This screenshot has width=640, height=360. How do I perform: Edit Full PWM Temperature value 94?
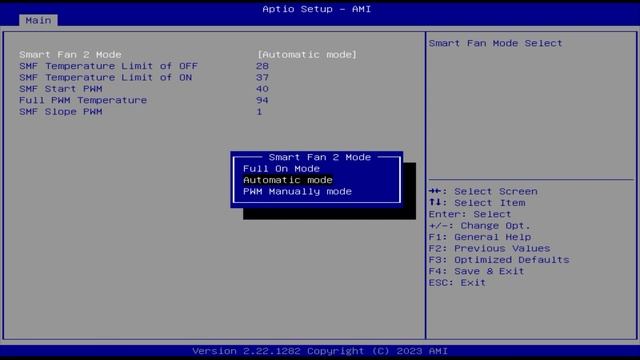pyautogui.click(x=262, y=100)
